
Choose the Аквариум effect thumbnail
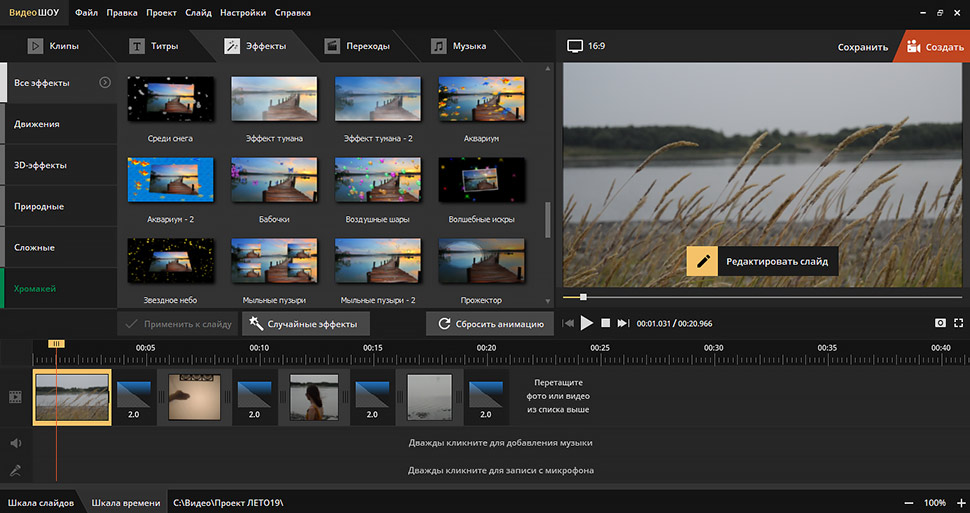point(481,99)
